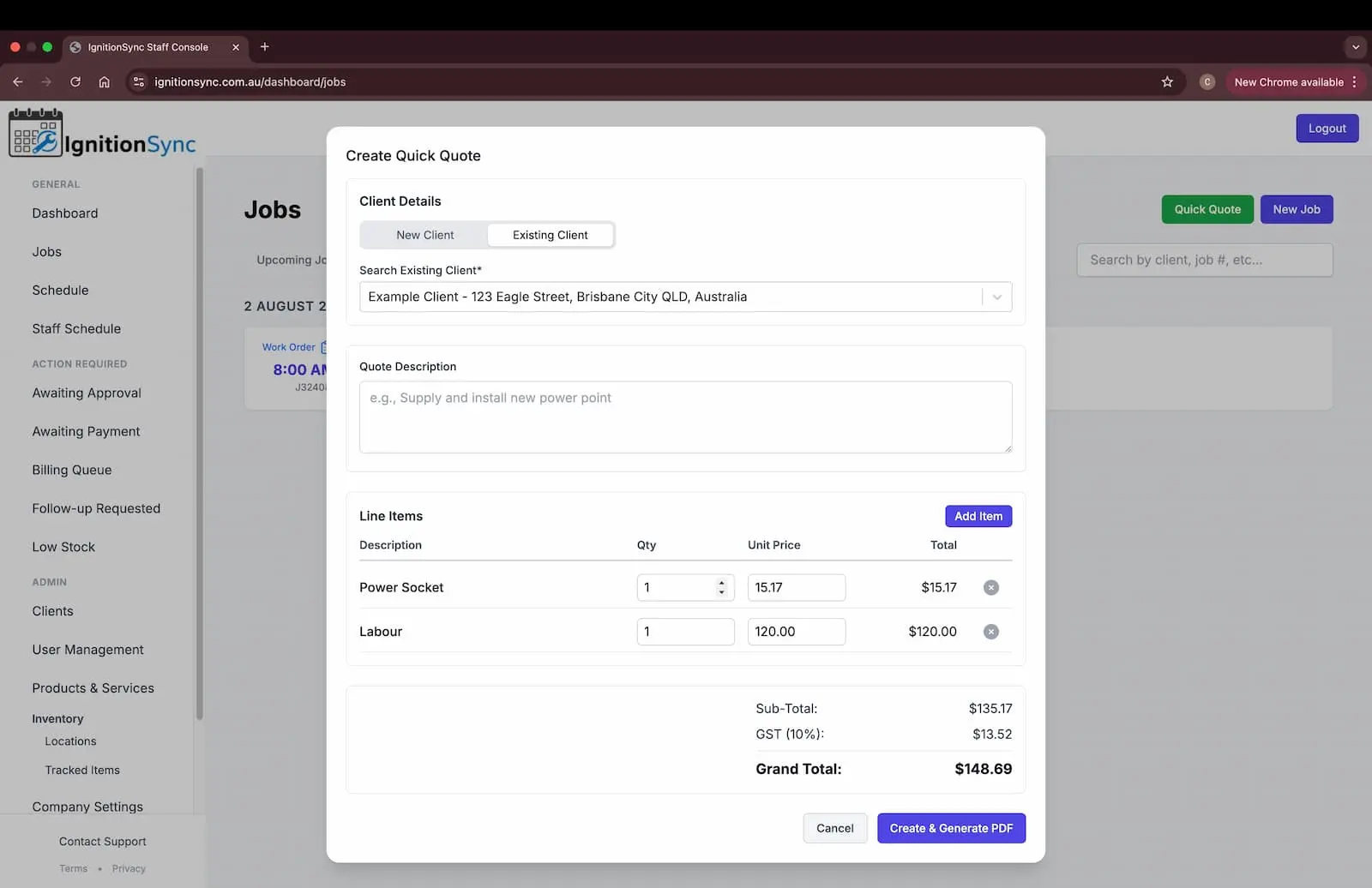Add a new line item
Viewport: 1372px width, 888px height.
point(978,516)
